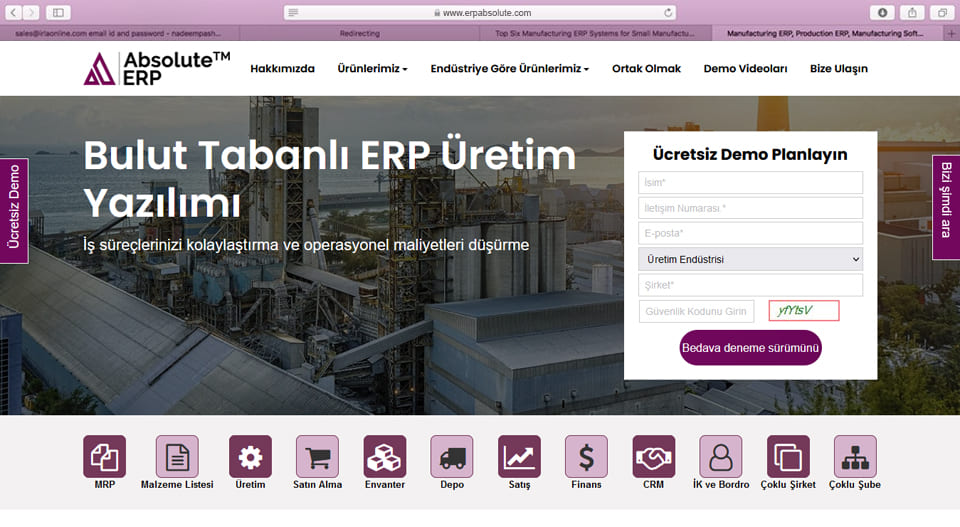Open the İK ve Bordro text label
This screenshot has height=527, width=960.
click(x=721, y=485)
